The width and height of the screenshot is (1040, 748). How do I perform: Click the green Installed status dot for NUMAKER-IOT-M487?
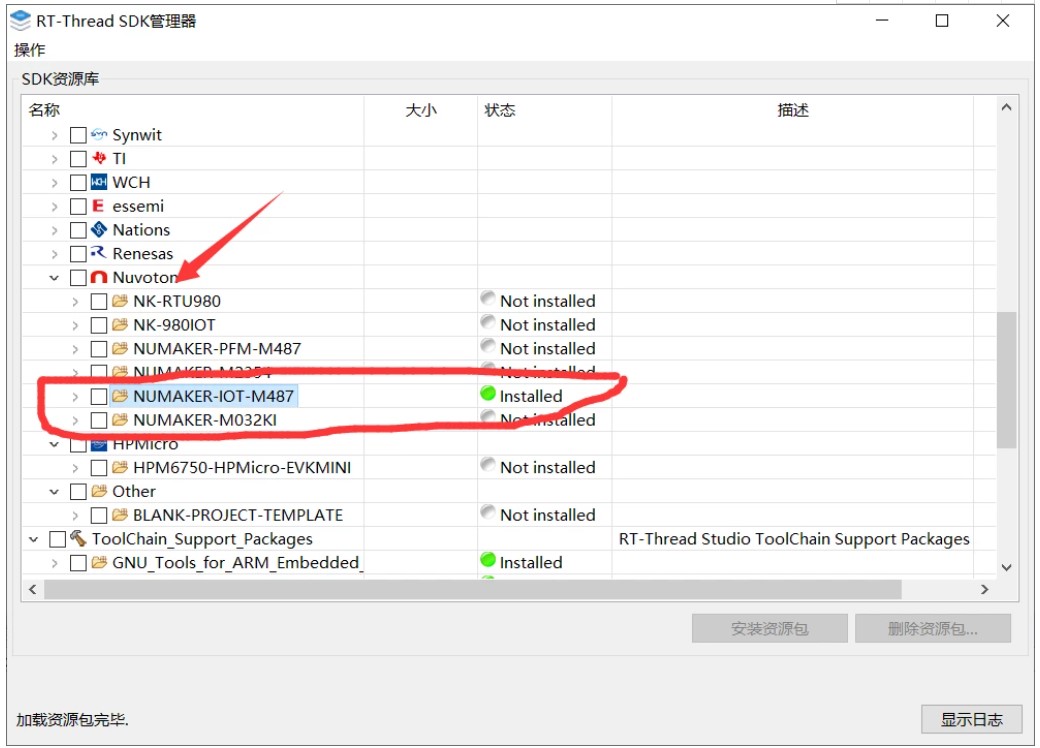(x=488, y=394)
